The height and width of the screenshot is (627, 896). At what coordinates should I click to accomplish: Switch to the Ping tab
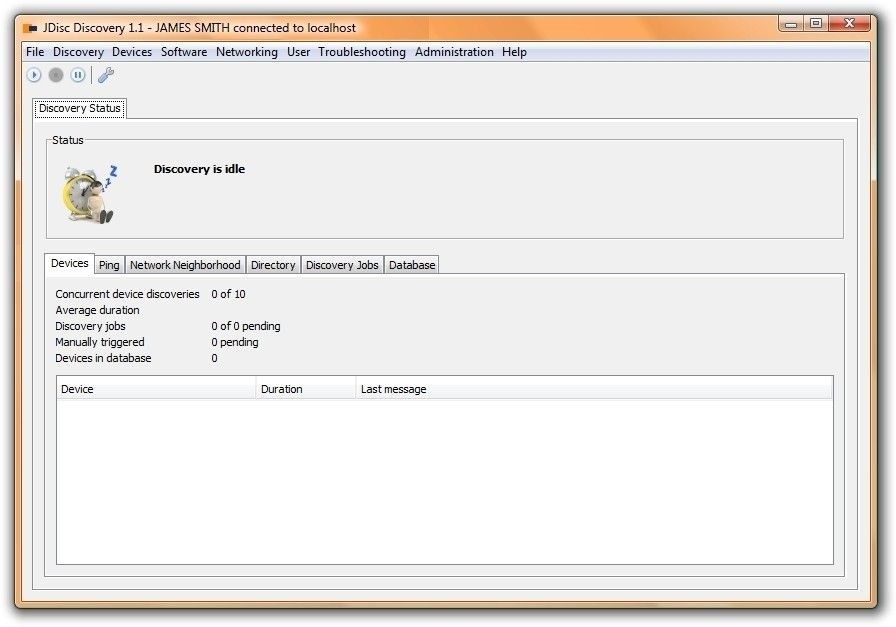point(108,264)
